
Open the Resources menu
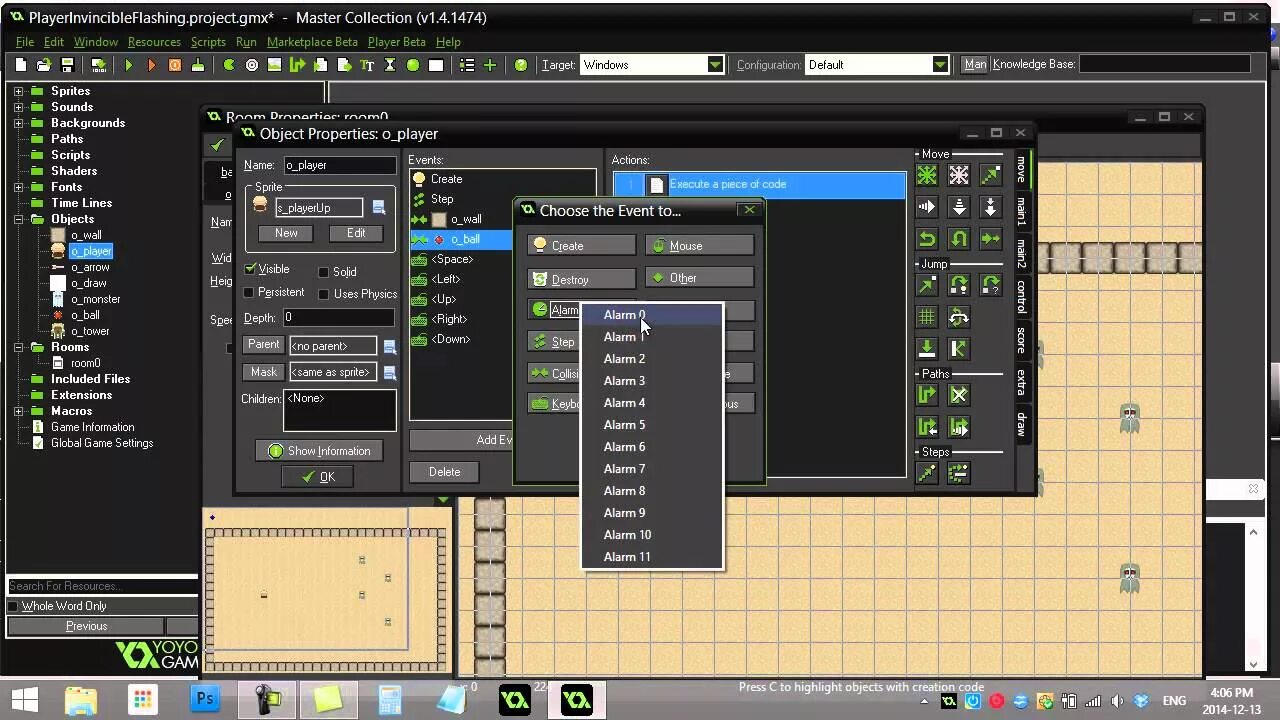click(x=154, y=42)
